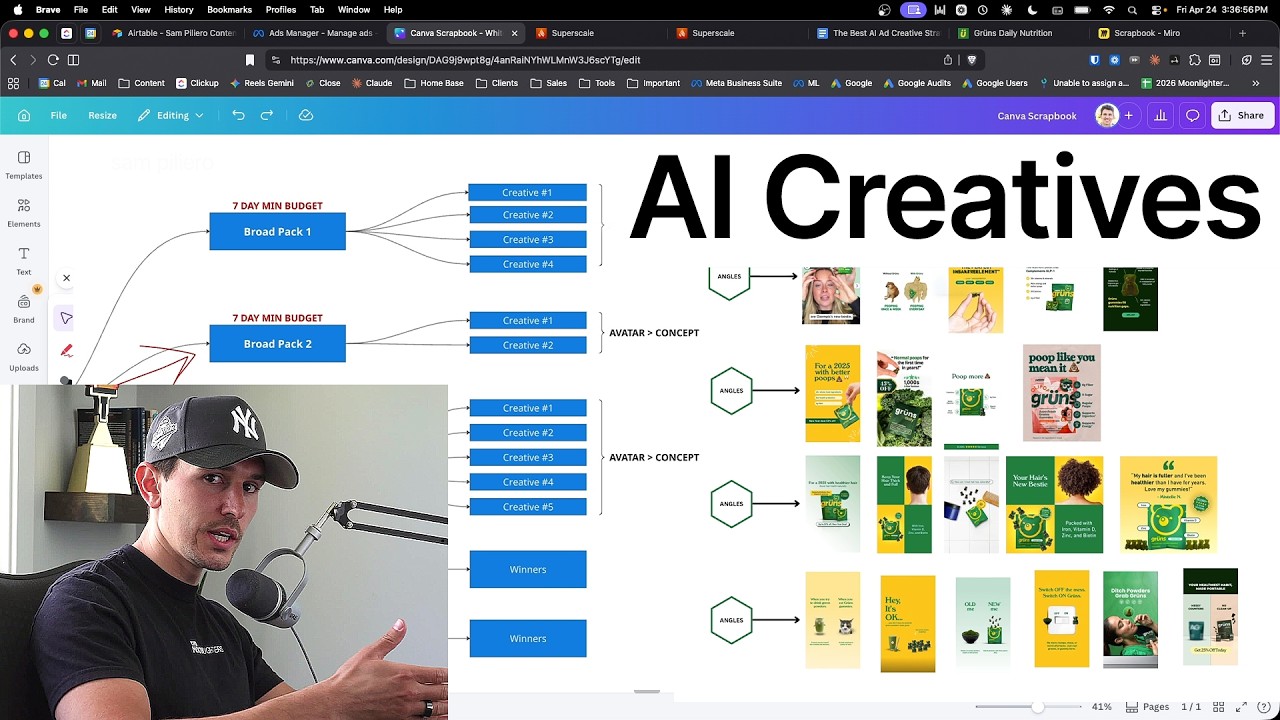This screenshot has width=1280, height=720.
Task: Open the History menu in the menu bar
Action: [x=179, y=10]
